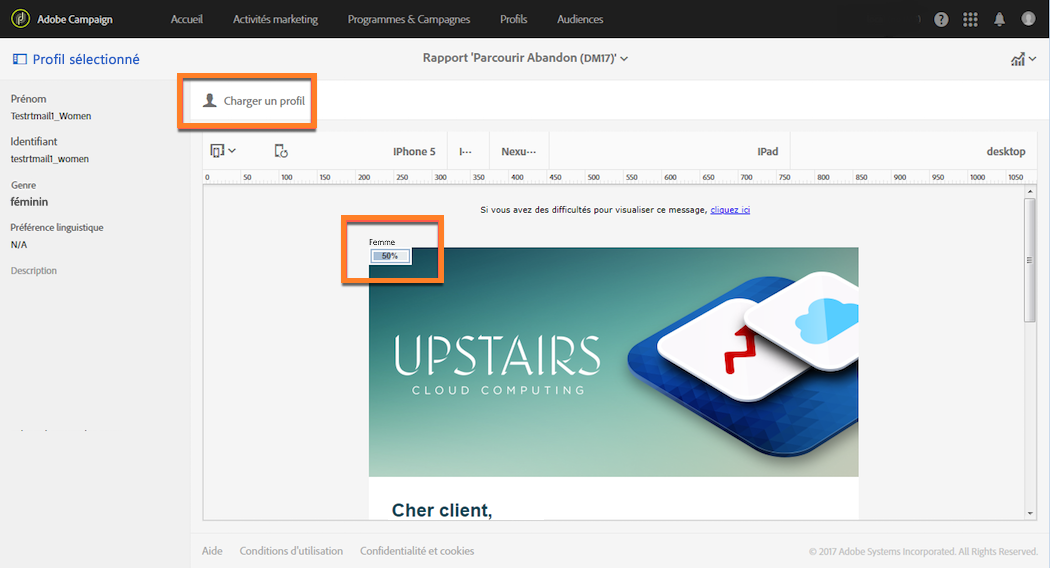Click the Préférence linguistique label

point(57,228)
